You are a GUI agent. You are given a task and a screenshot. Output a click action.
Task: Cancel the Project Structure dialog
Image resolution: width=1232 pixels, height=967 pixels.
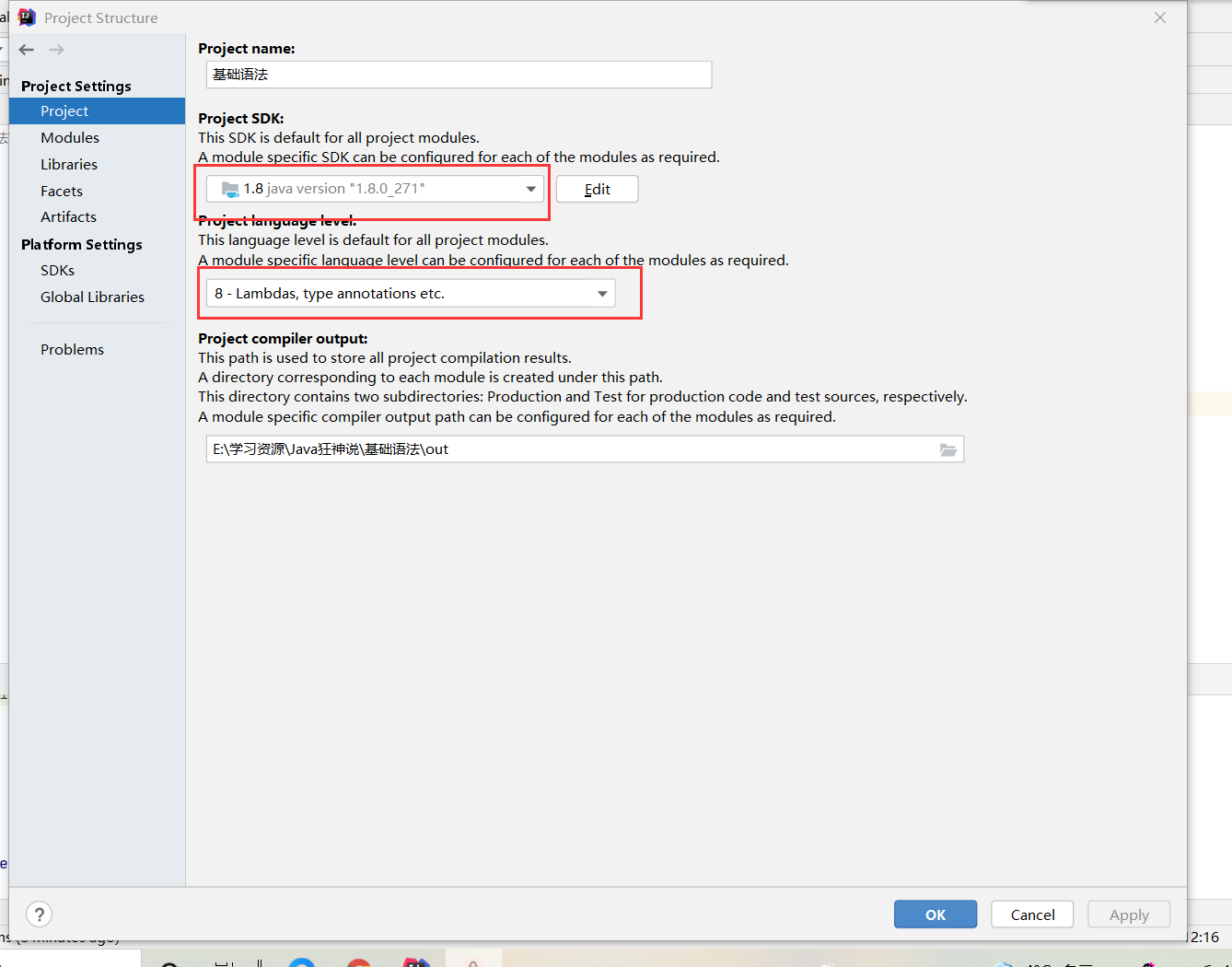[x=1032, y=915]
